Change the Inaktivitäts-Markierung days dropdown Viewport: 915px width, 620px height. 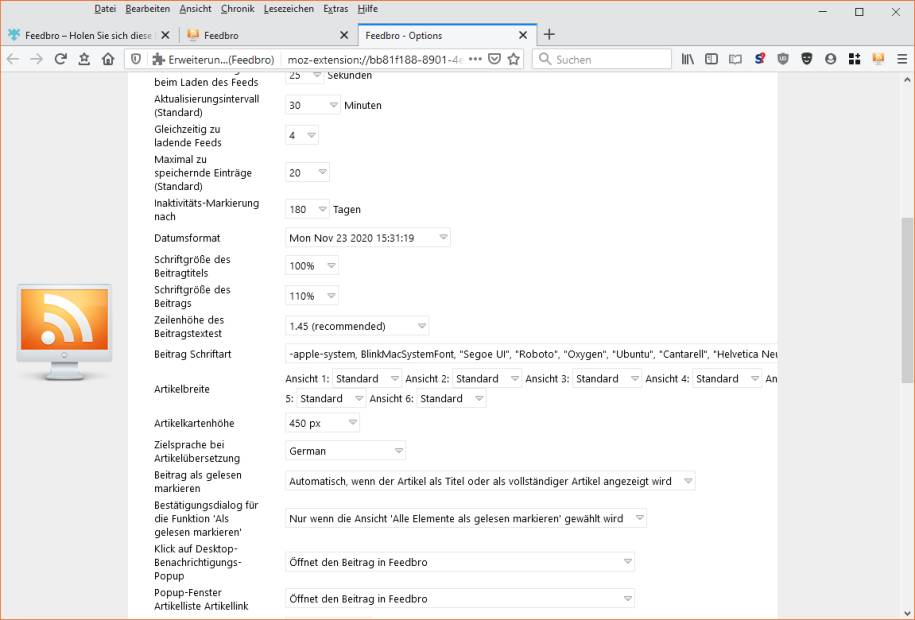(x=307, y=209)
